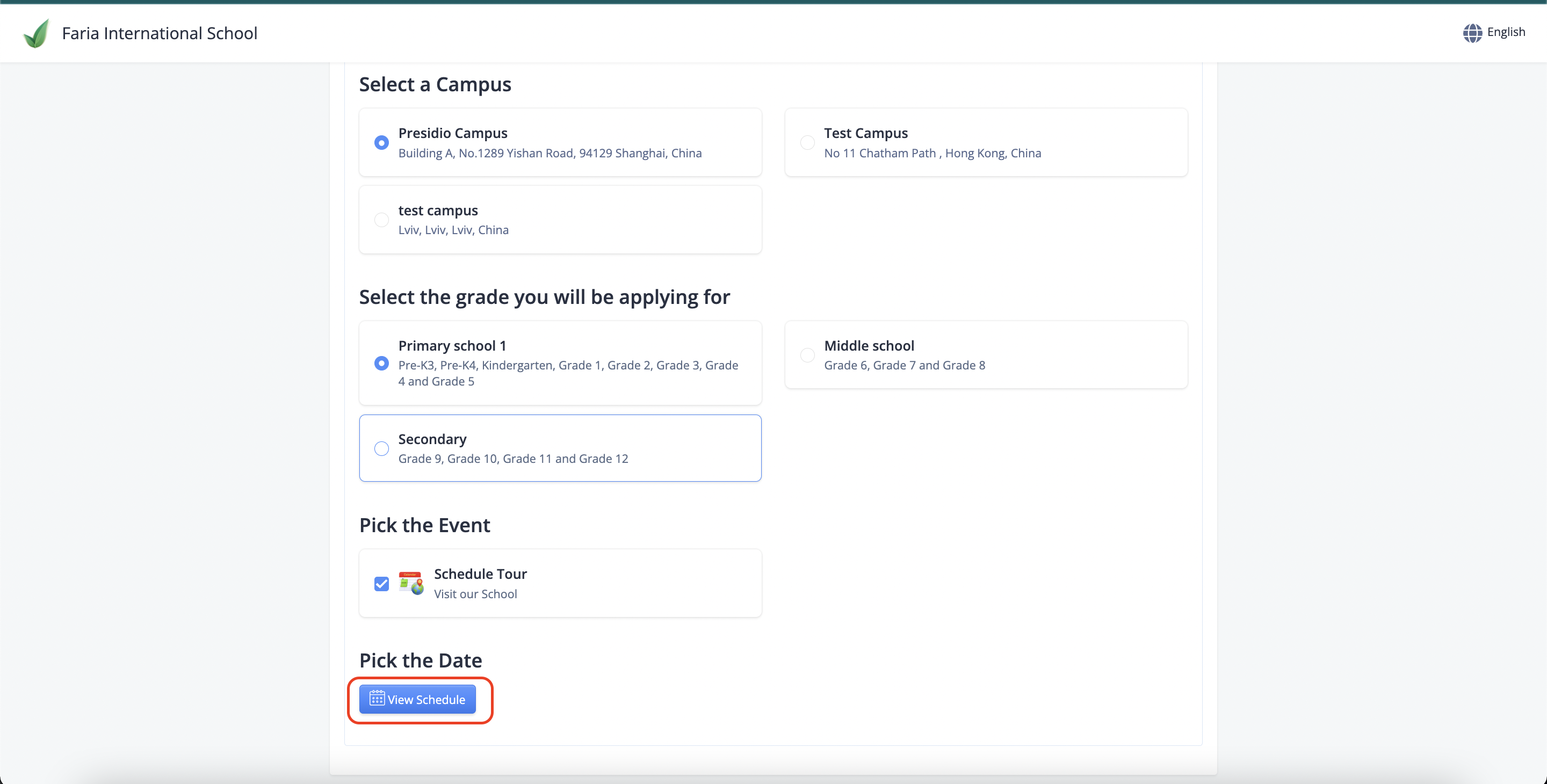Click 'Lviv, Lviv, Lviv, China' text
The width and height of the screenshot is (1547, 784).
453,230
